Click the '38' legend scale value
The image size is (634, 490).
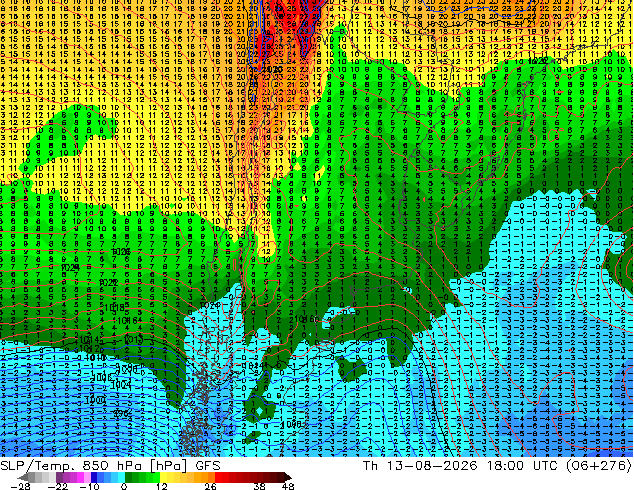pyautogui.click(x=259, y=486)
